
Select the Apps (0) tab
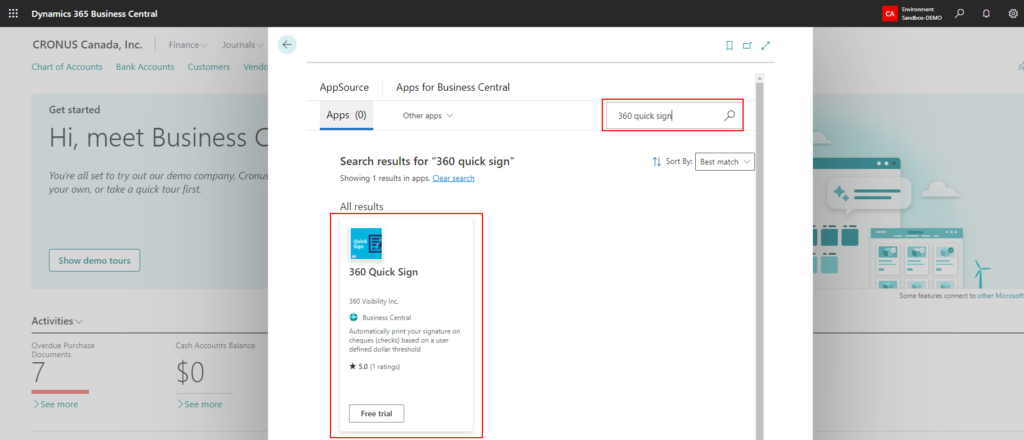pos(346,116)
